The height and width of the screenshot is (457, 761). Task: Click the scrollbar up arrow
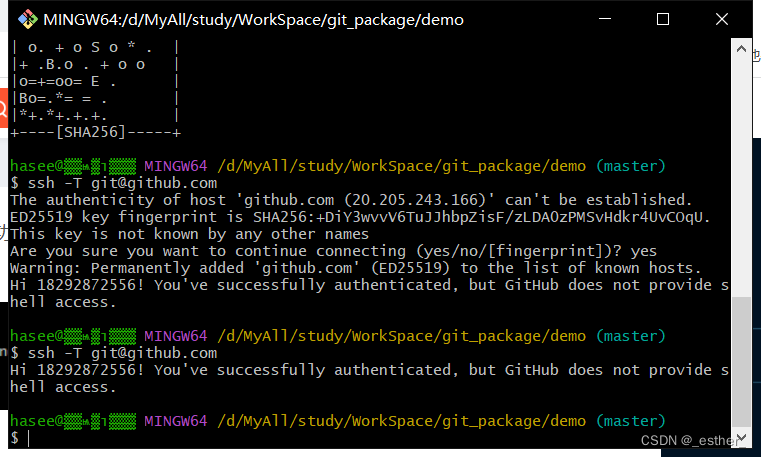(x=741, y=49)
